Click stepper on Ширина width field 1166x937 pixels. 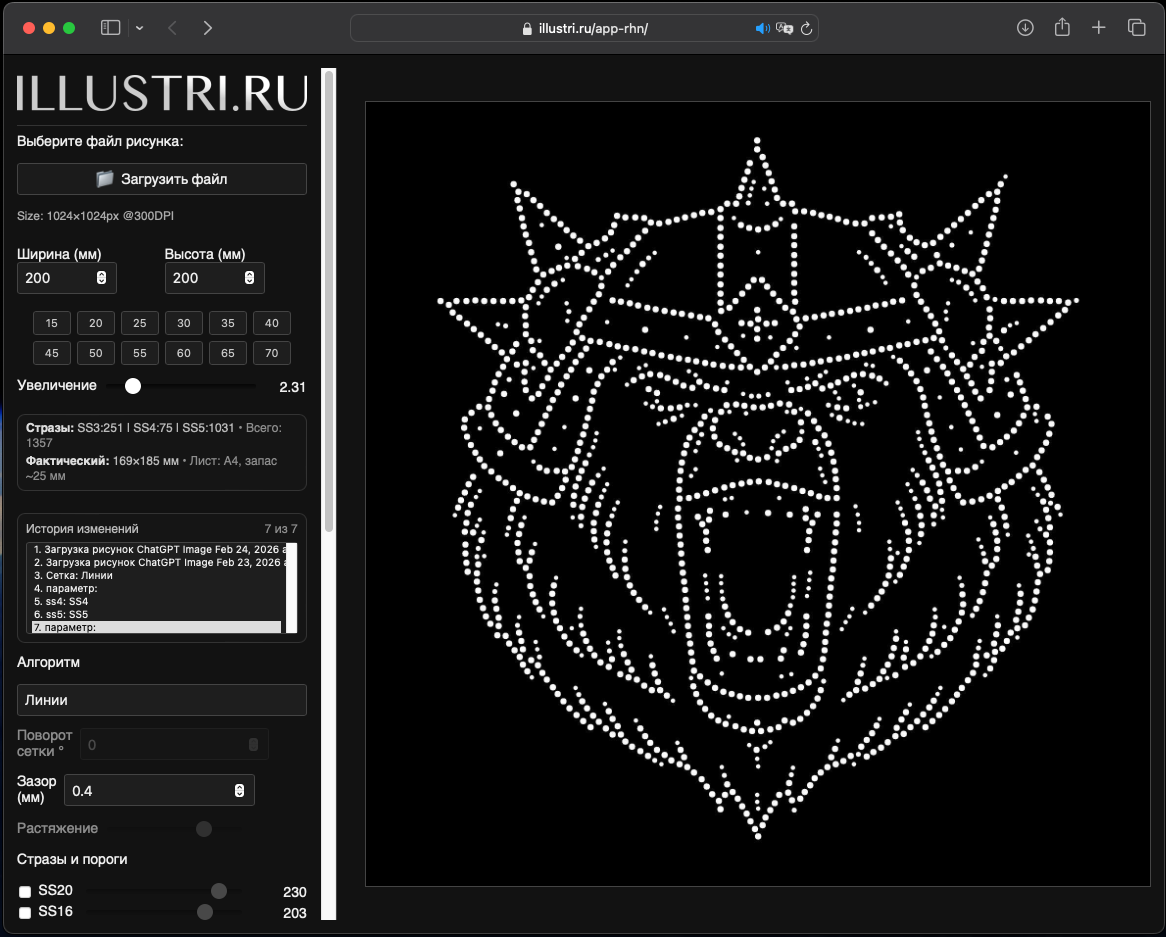tap(101, 278)
